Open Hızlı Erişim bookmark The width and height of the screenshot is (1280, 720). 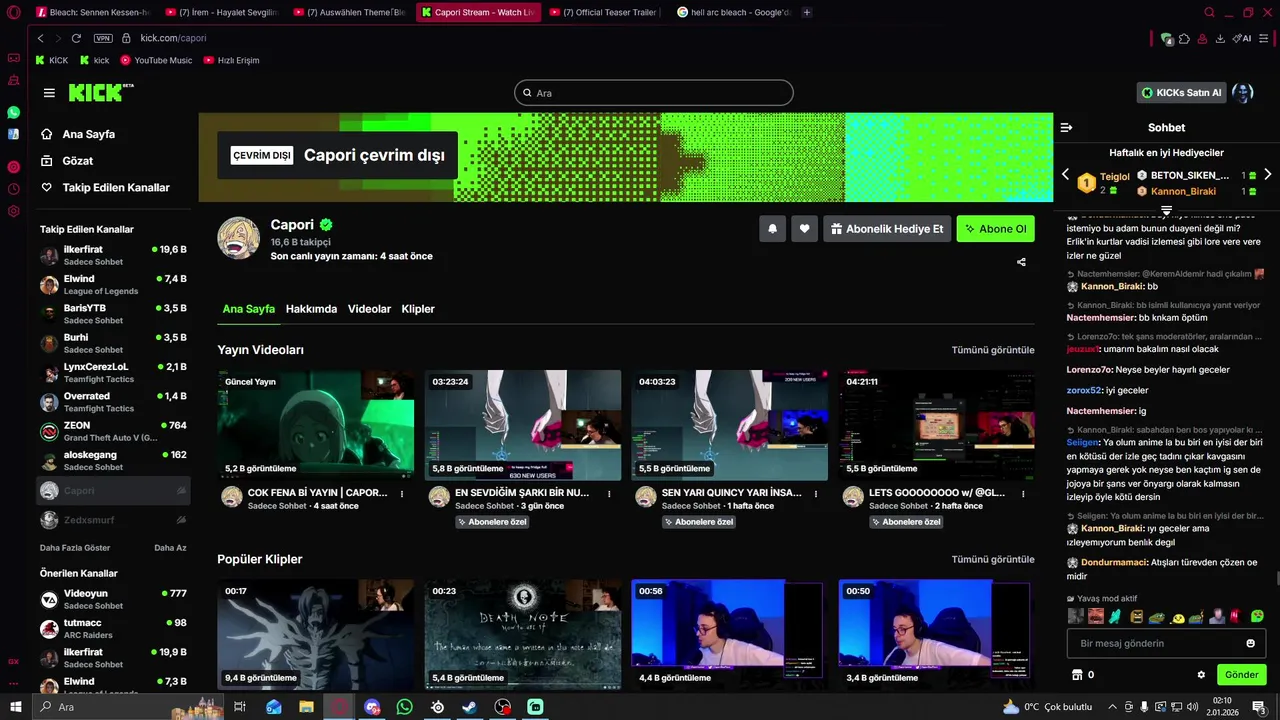pos(231,60)
